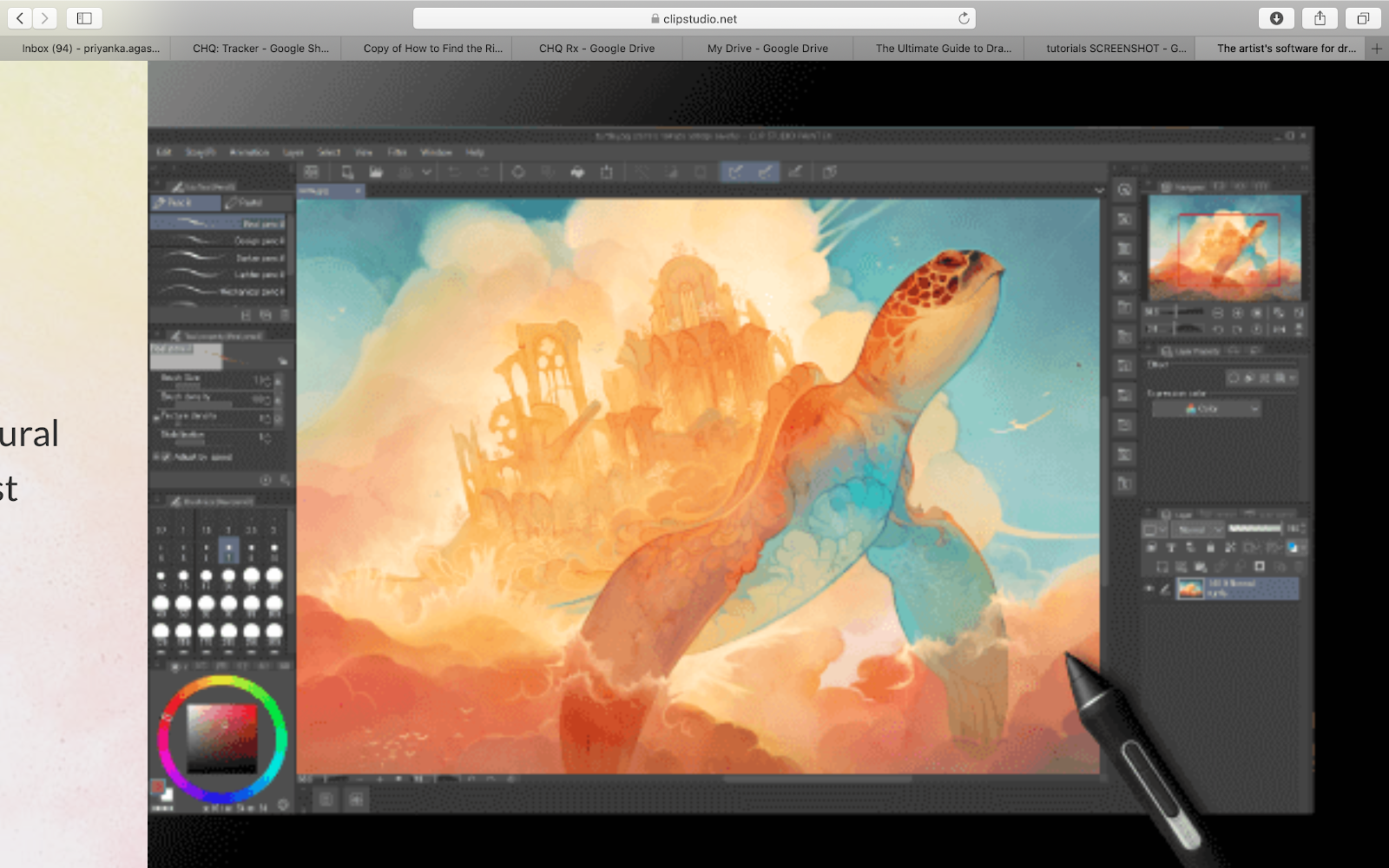Image resolution: width=1389 pixels, height=868 pixels.
Task: Expand Texture density options plus box
Action: click(156, 417)
